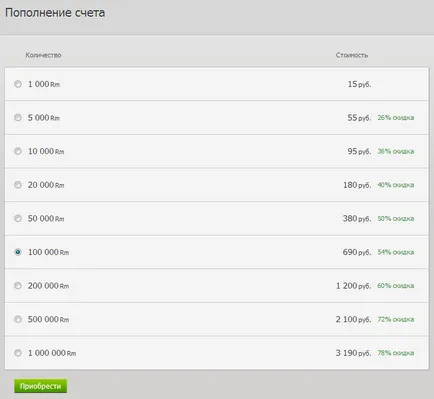The width and height of the screenshot is (434, 399).
Task: Click the 1 200 руб. price
Action: [353, 286]
